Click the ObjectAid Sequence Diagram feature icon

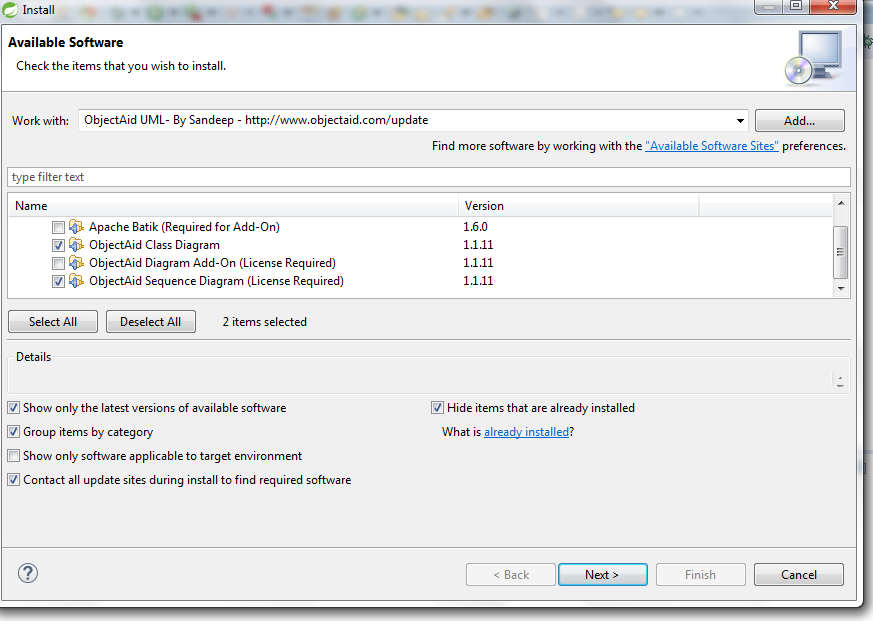coord(77,281)
